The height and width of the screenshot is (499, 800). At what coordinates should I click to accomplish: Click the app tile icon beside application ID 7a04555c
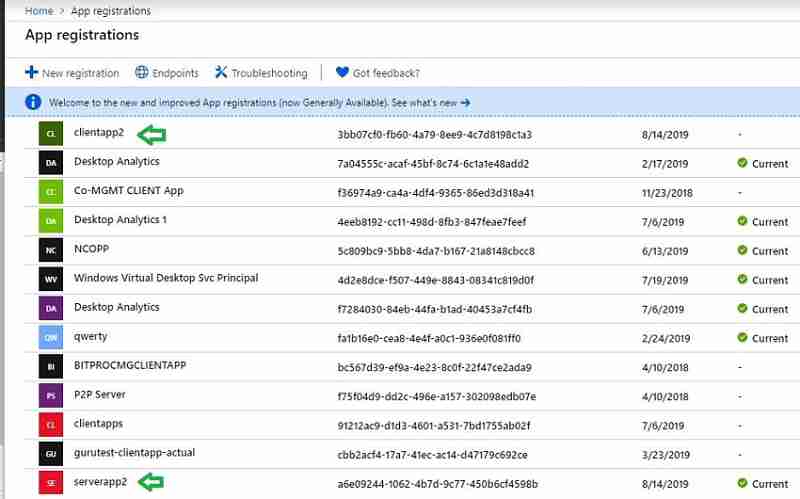(x=51, y=163)
